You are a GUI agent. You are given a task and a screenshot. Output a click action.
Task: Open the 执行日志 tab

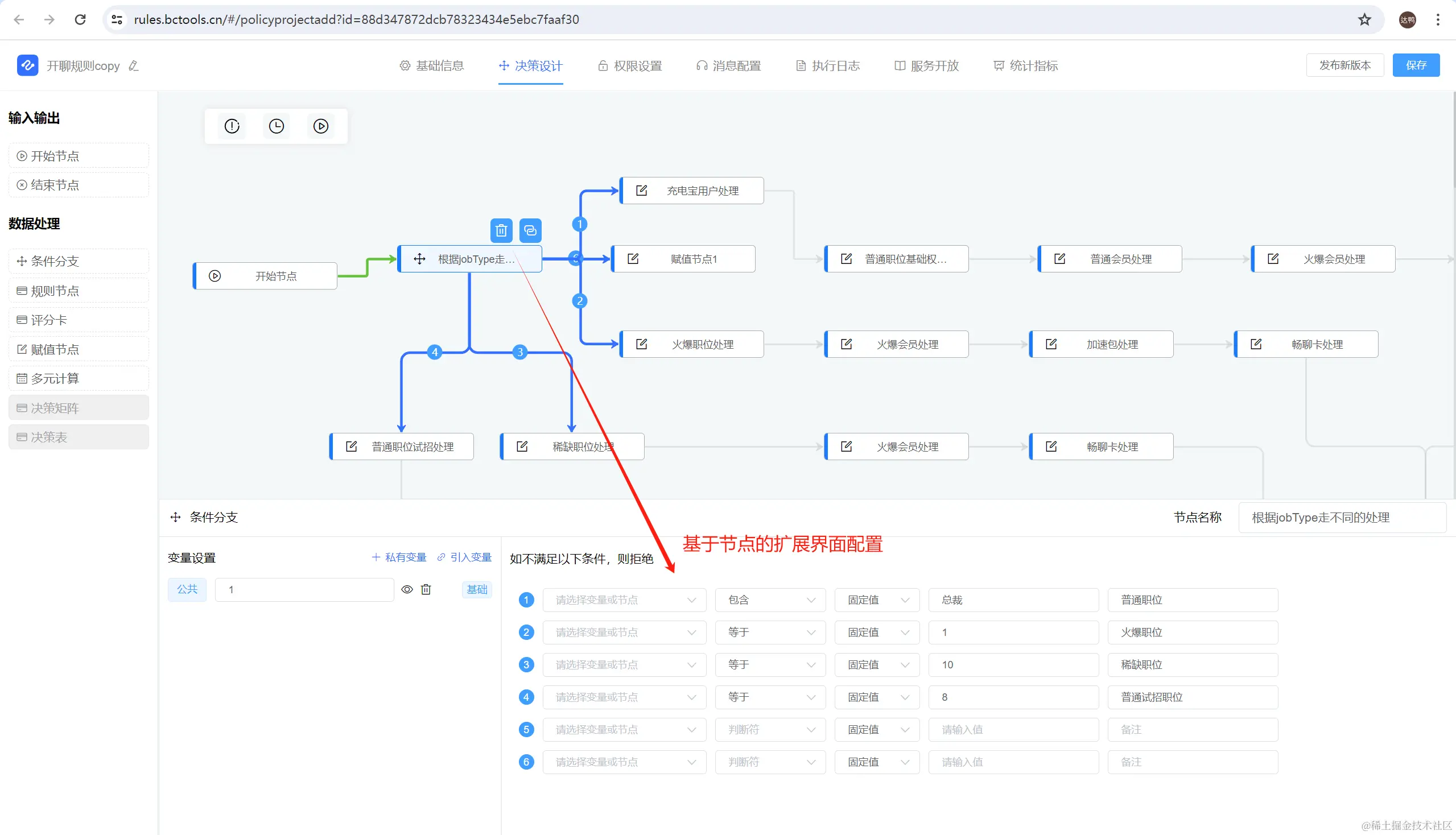828,66
